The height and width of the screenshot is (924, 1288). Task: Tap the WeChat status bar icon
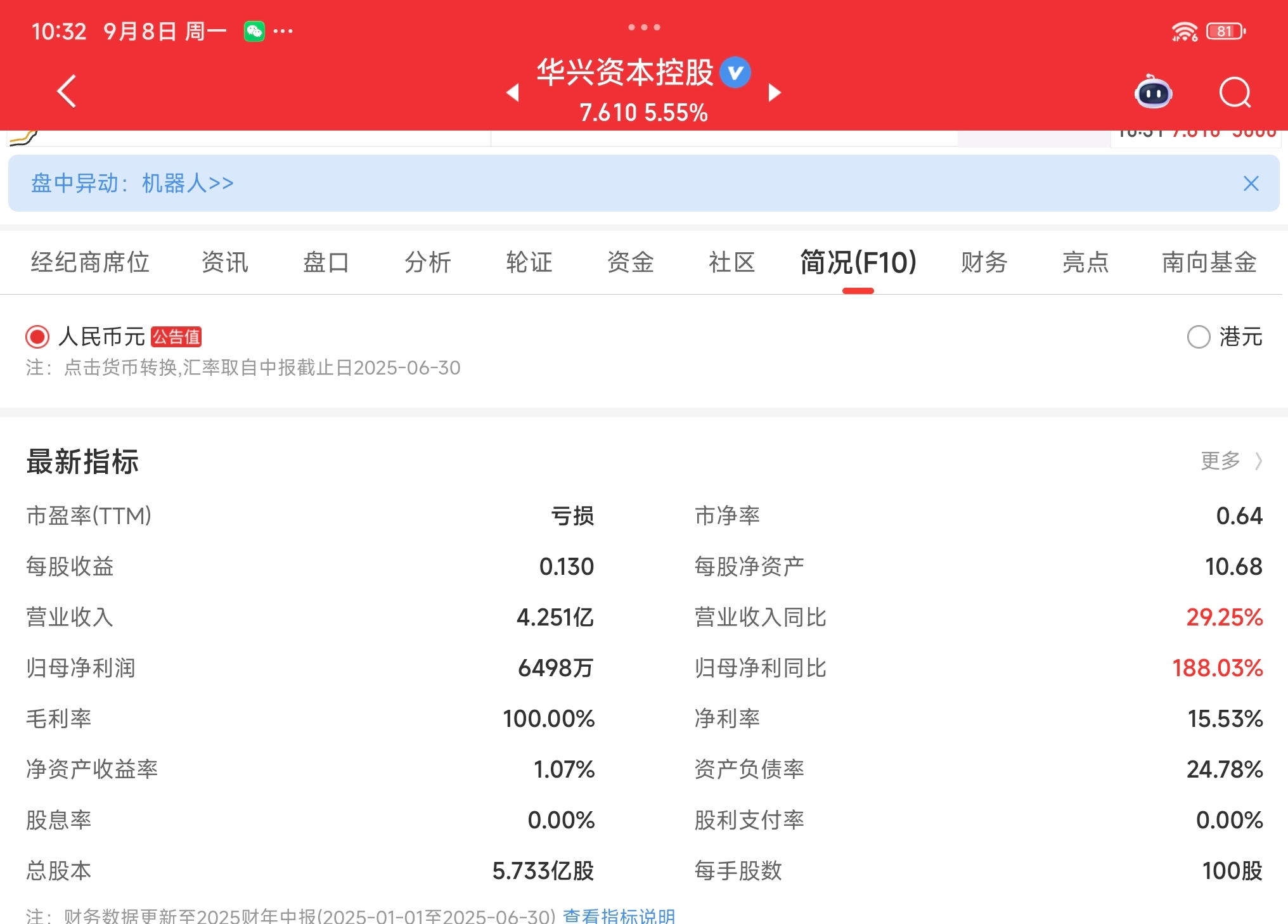click(254, 31)
